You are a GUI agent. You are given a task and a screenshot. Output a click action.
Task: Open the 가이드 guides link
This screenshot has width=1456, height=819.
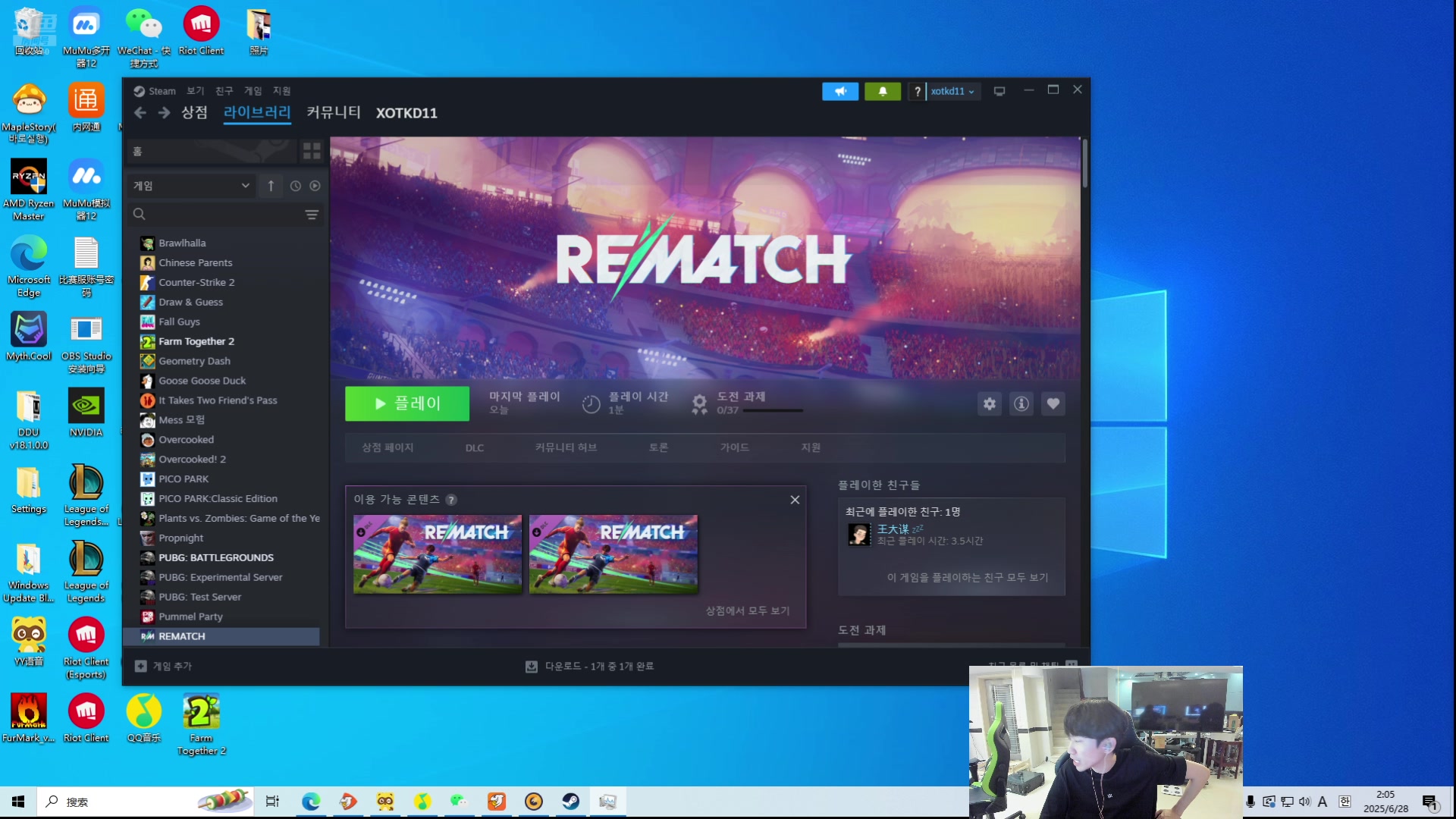coord(734,447)
